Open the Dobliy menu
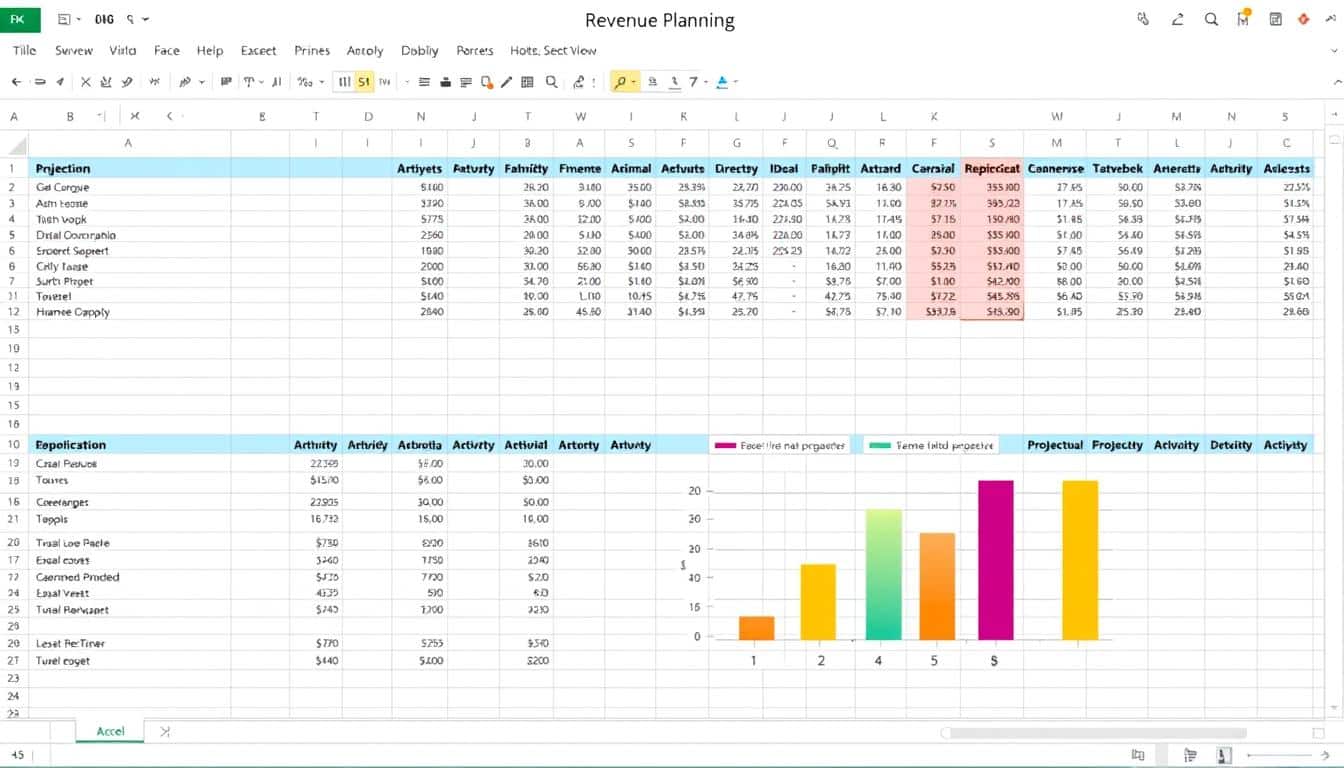The height and width of the screenshot is (768, 1344). coord(420,50)
